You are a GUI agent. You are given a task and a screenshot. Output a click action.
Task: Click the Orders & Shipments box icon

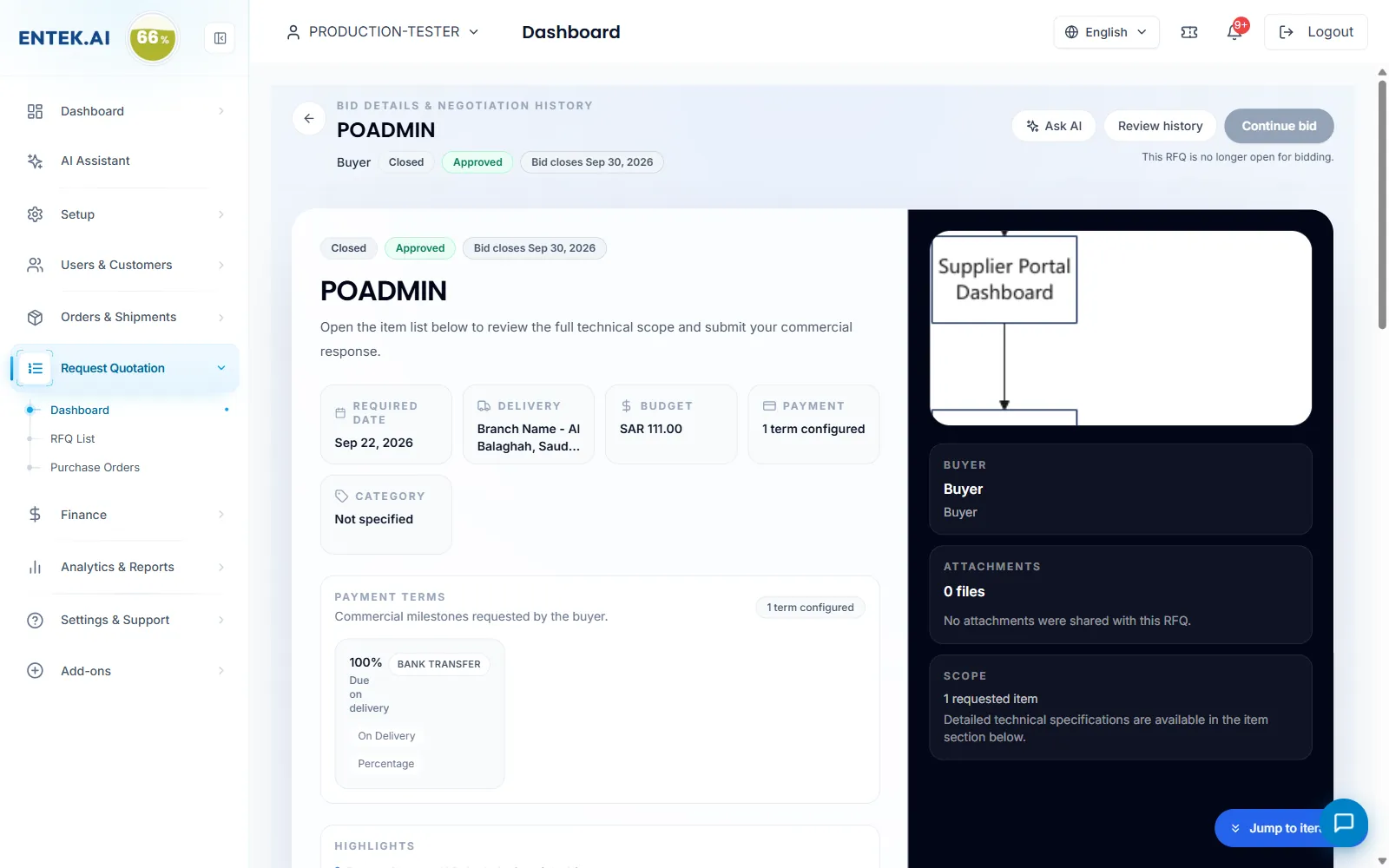[35, 317]
